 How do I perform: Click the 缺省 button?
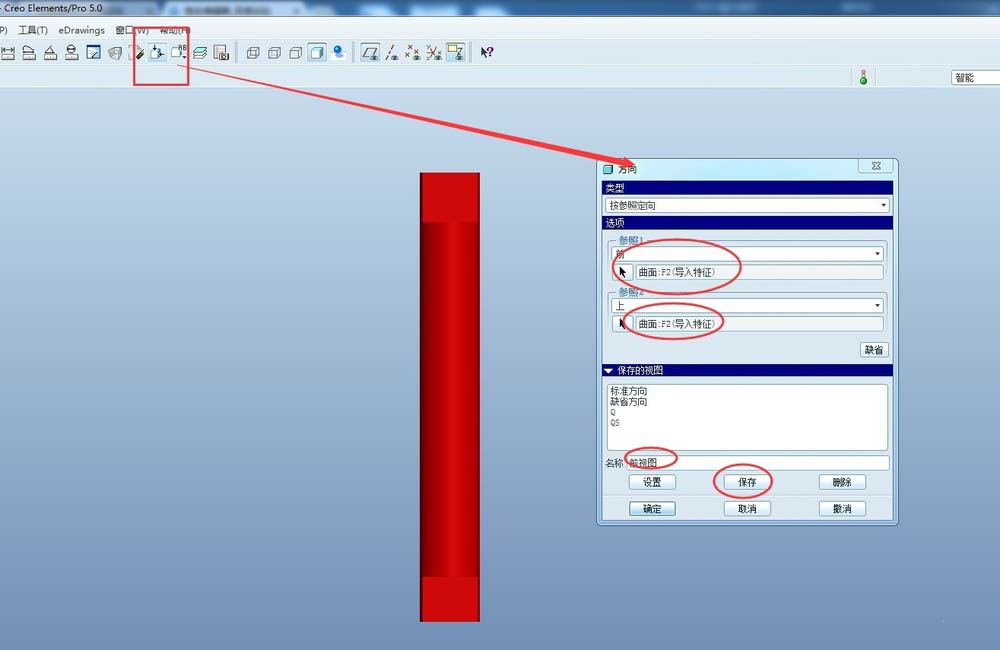(874, 350)
